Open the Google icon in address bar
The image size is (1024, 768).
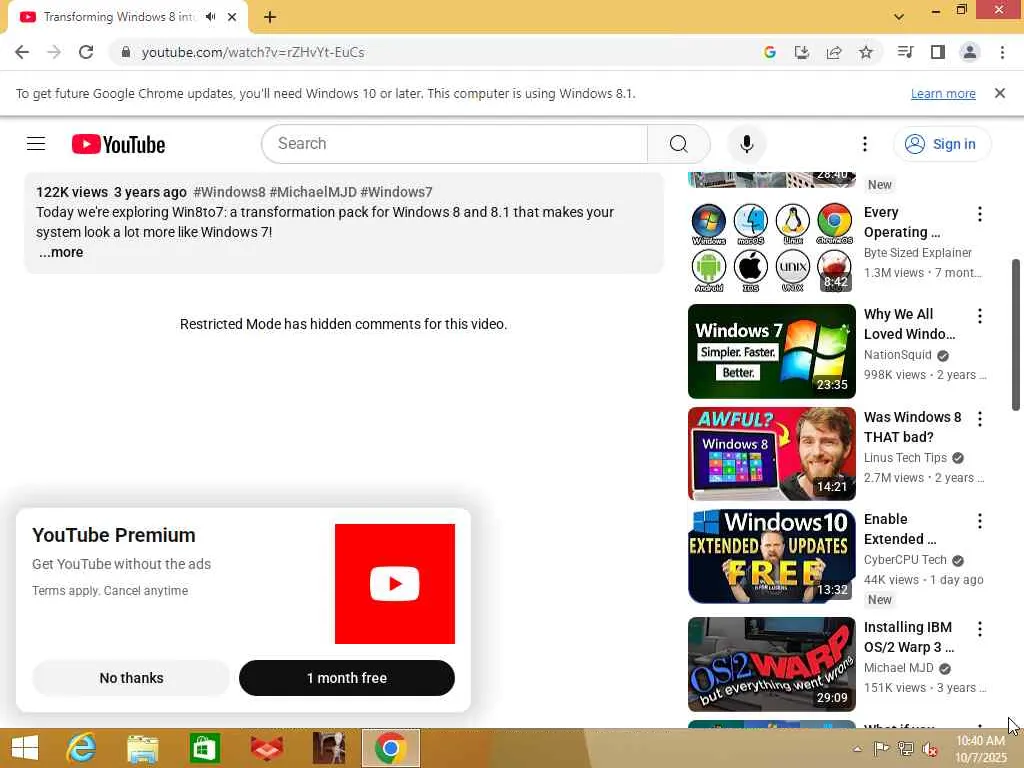point(770,52)
